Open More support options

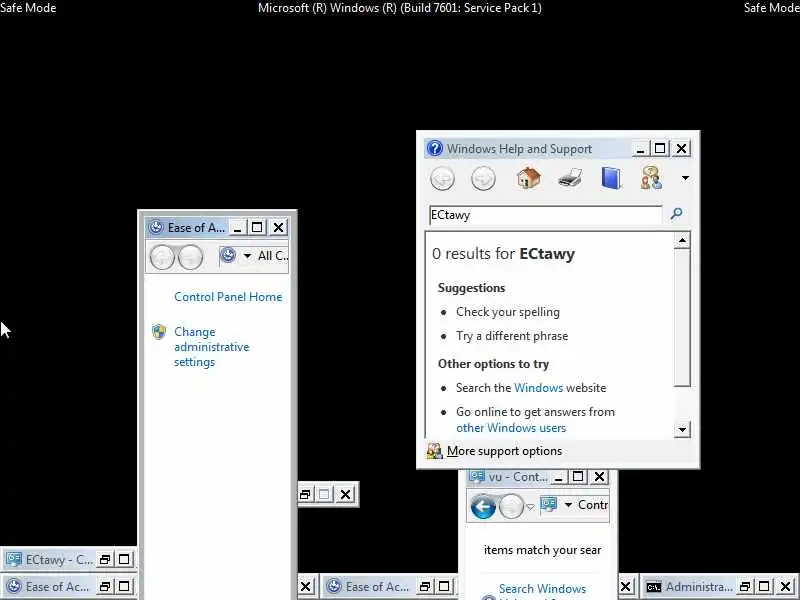tap(504, 451)
